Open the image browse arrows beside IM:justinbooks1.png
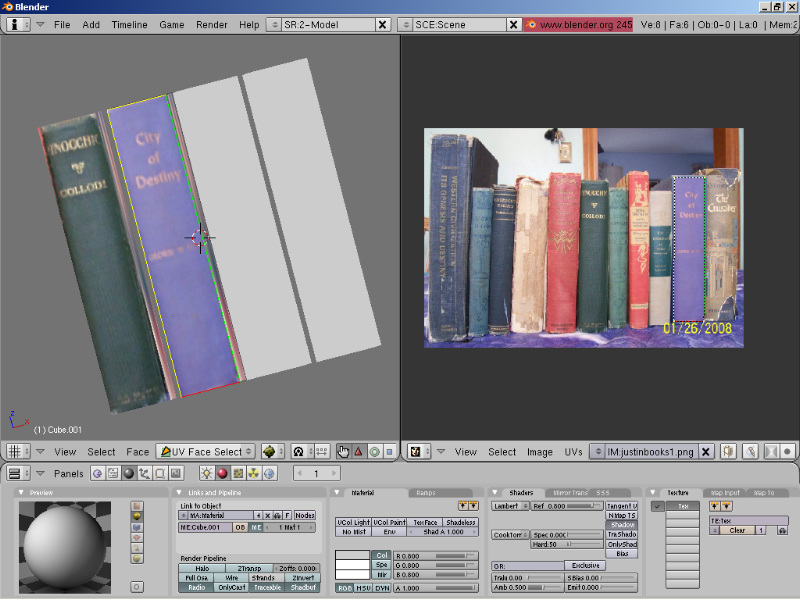The height and width of the screenshot is (600, 800). 597,452
